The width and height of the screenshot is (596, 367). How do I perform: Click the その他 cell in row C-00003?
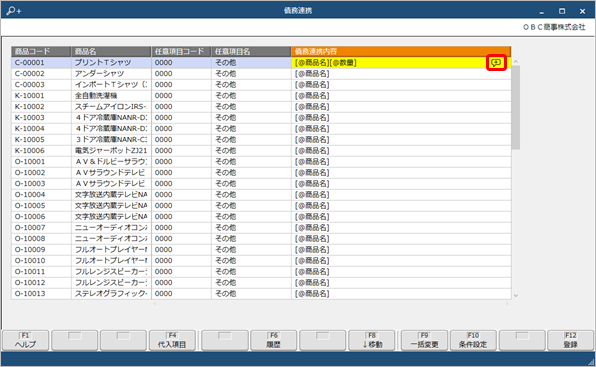251,85
